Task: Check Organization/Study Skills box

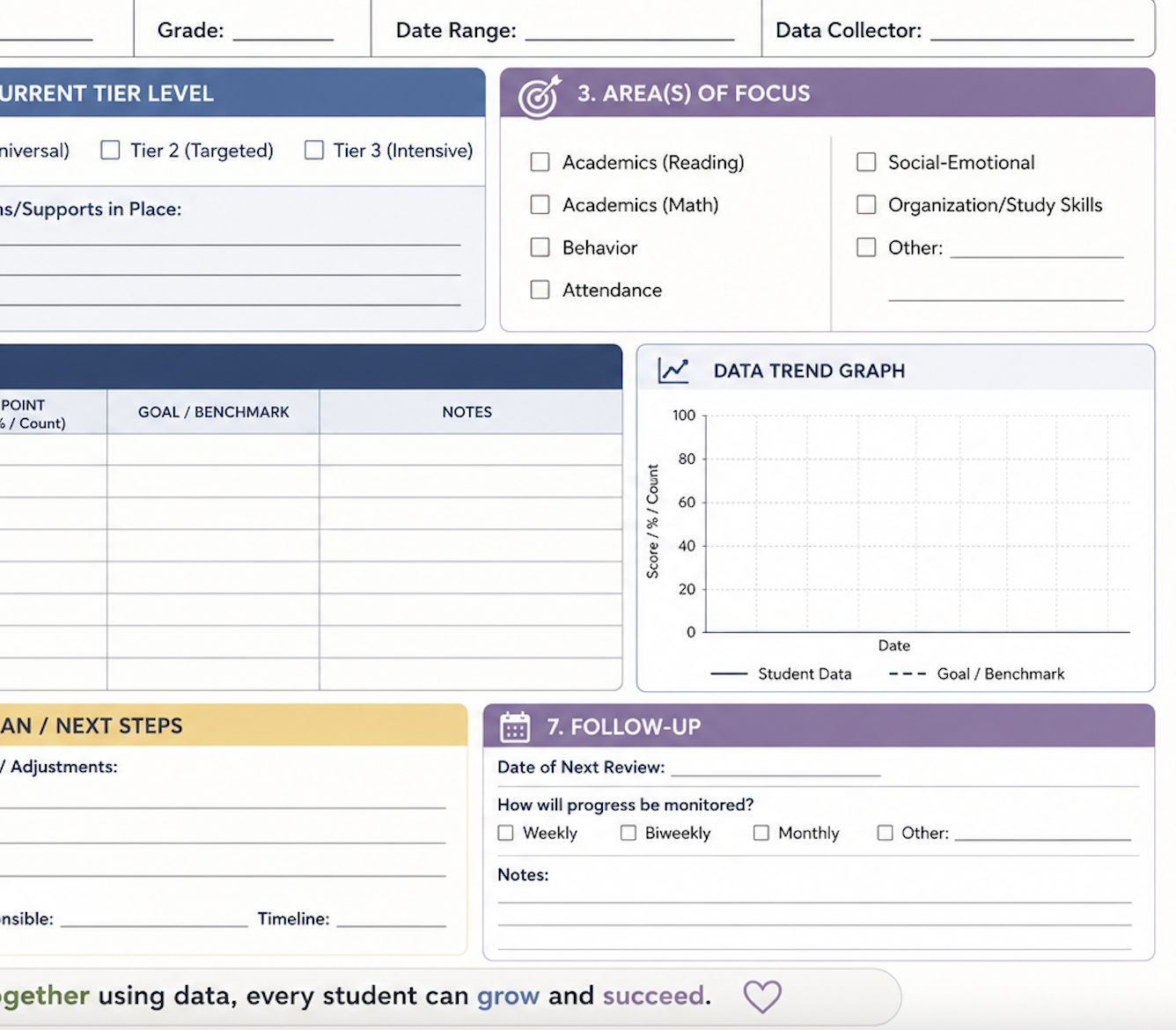Action: [x=867, y=204]
